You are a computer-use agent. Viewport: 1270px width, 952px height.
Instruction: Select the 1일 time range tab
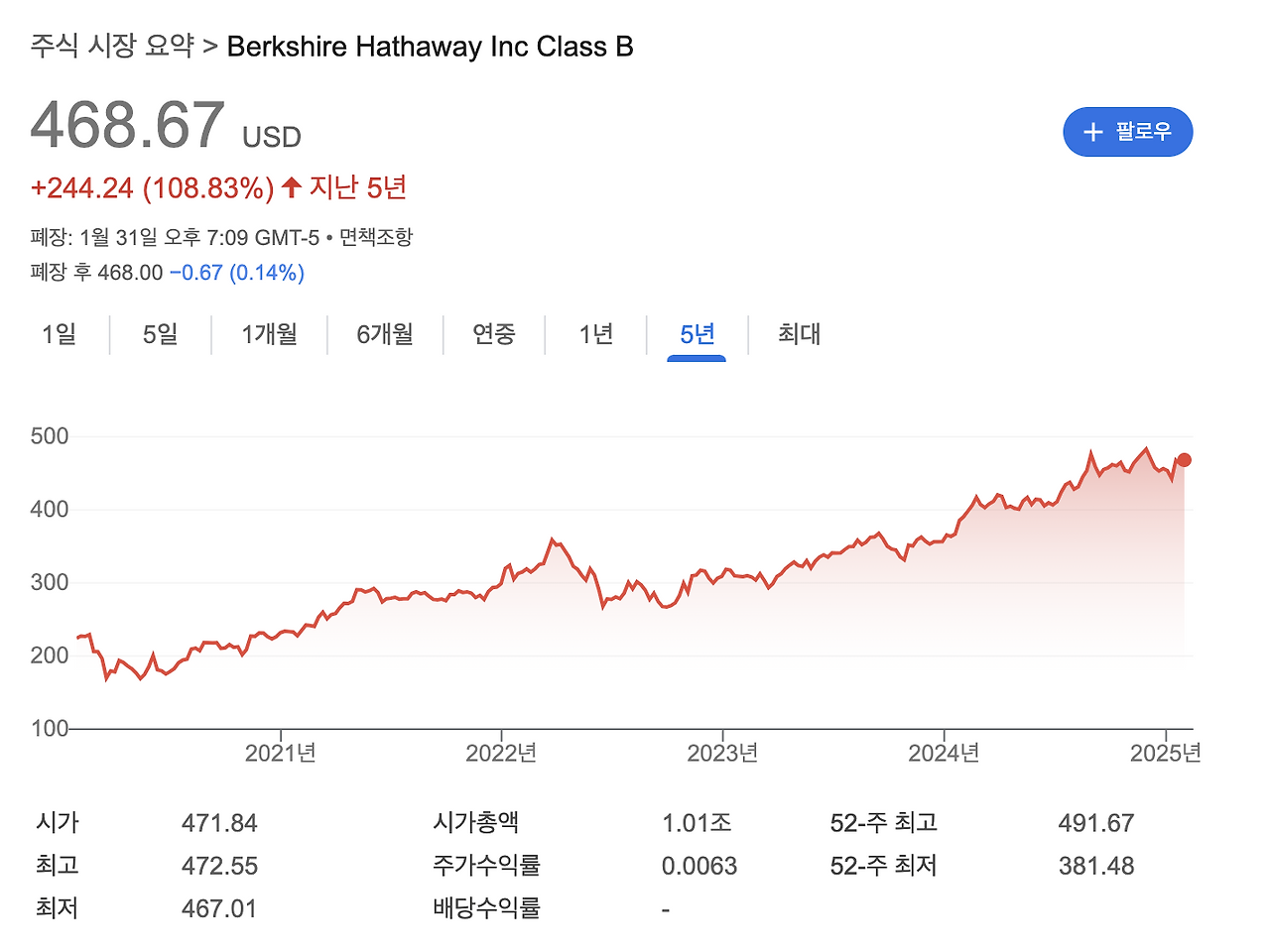click(60, 335)
